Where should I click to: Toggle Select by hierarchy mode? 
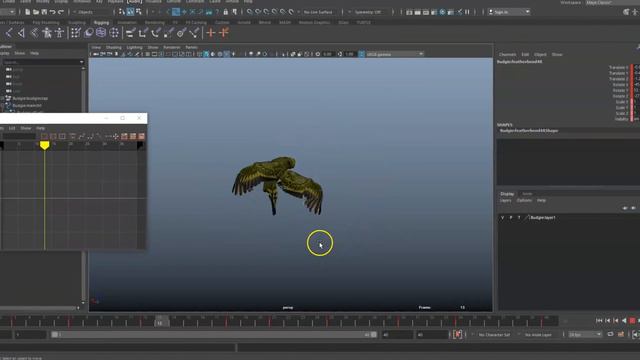pos(122,12)
